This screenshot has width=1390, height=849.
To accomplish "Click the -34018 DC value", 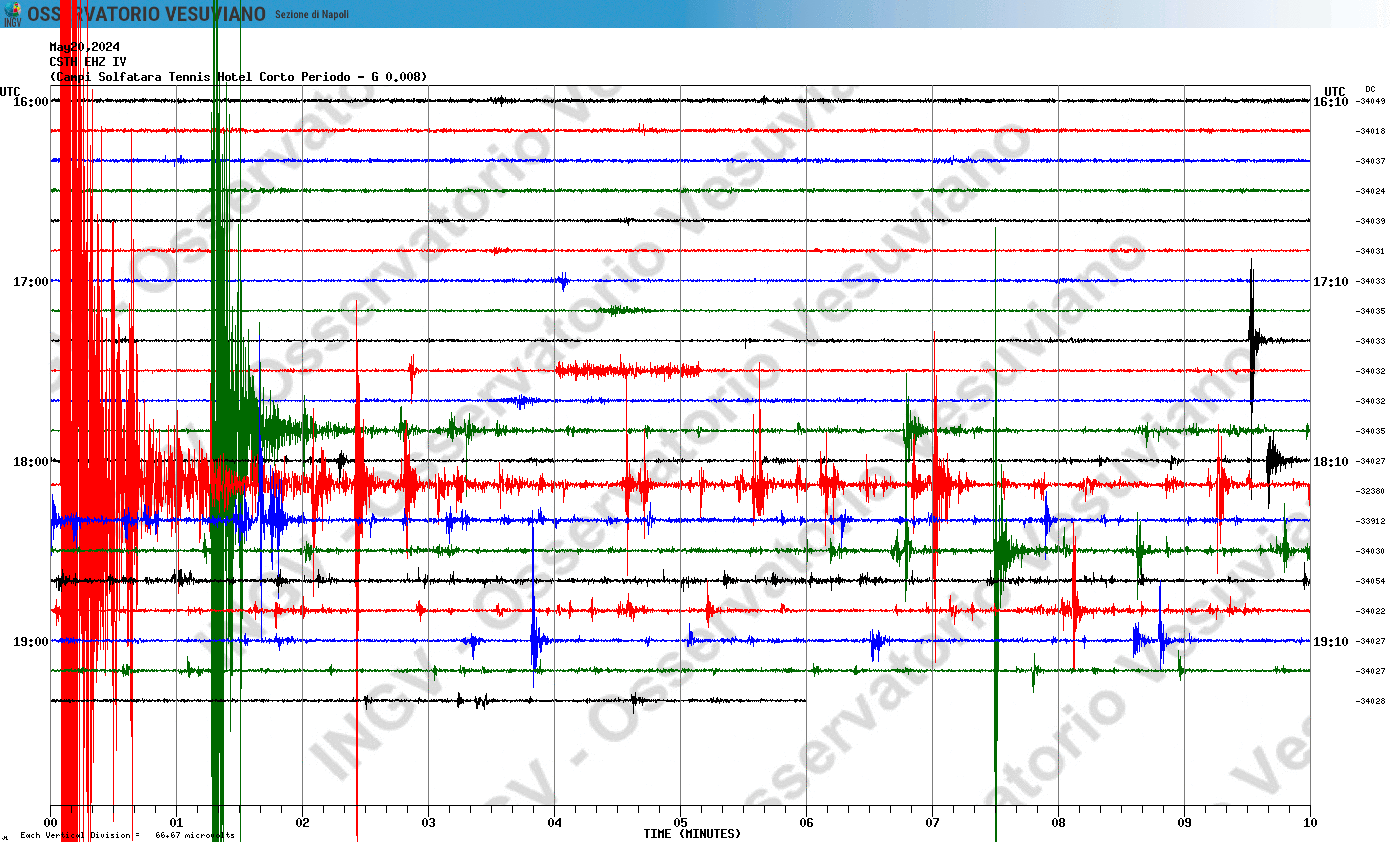I will pos(1371,131).
